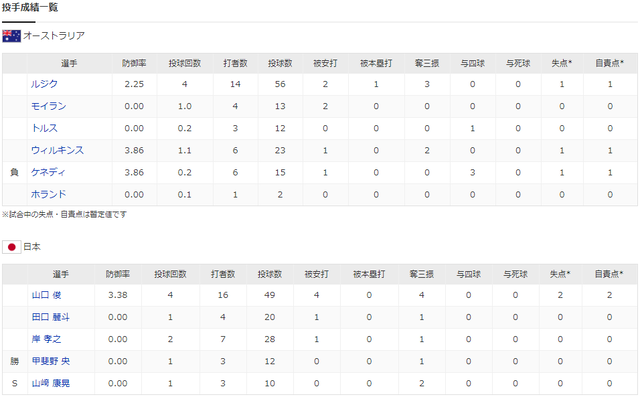640x397 pixels.
Task: Select the 投手成績一覧 section heading
Action: point(30,7)
